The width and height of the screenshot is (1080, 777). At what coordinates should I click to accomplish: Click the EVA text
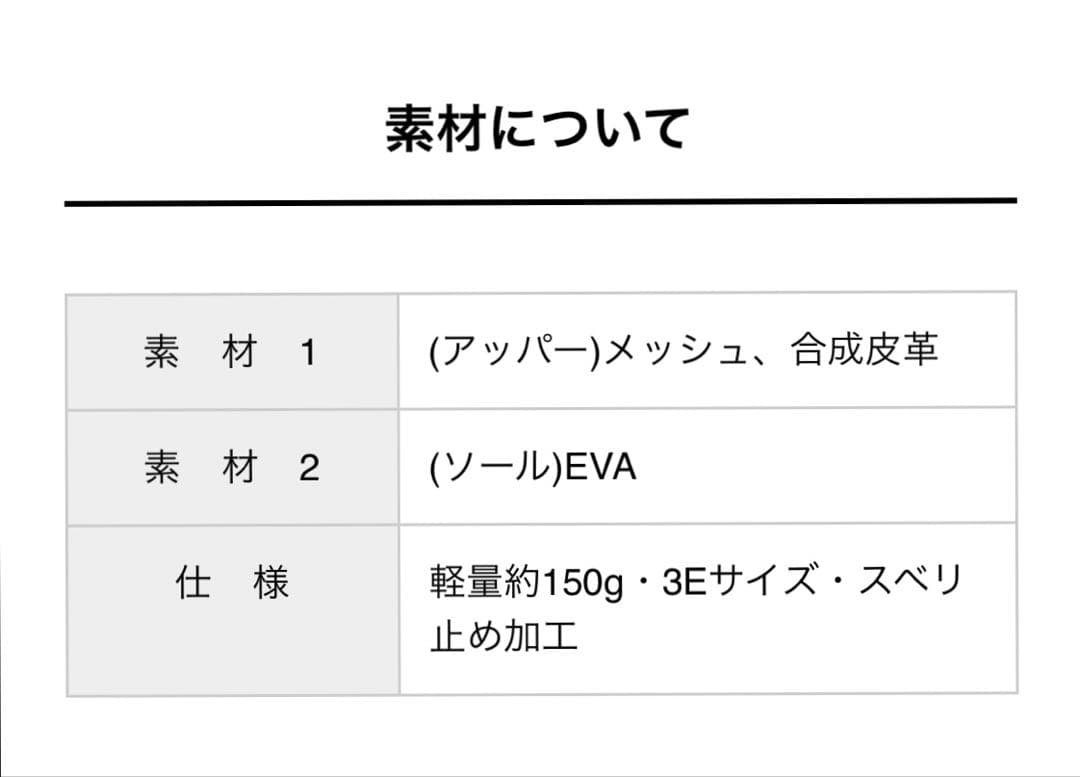[601, 467]
